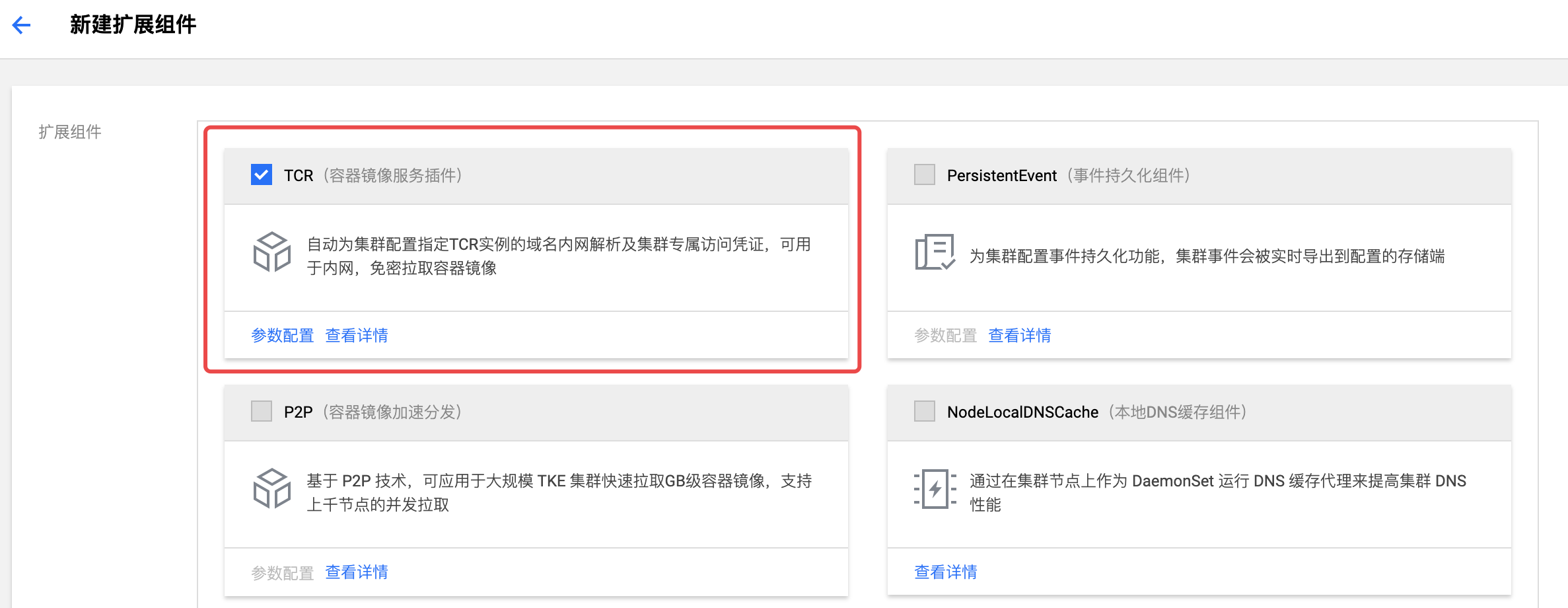Click the 新建扩展组件 page heading
1568x608 pixels.
point(133,25)
